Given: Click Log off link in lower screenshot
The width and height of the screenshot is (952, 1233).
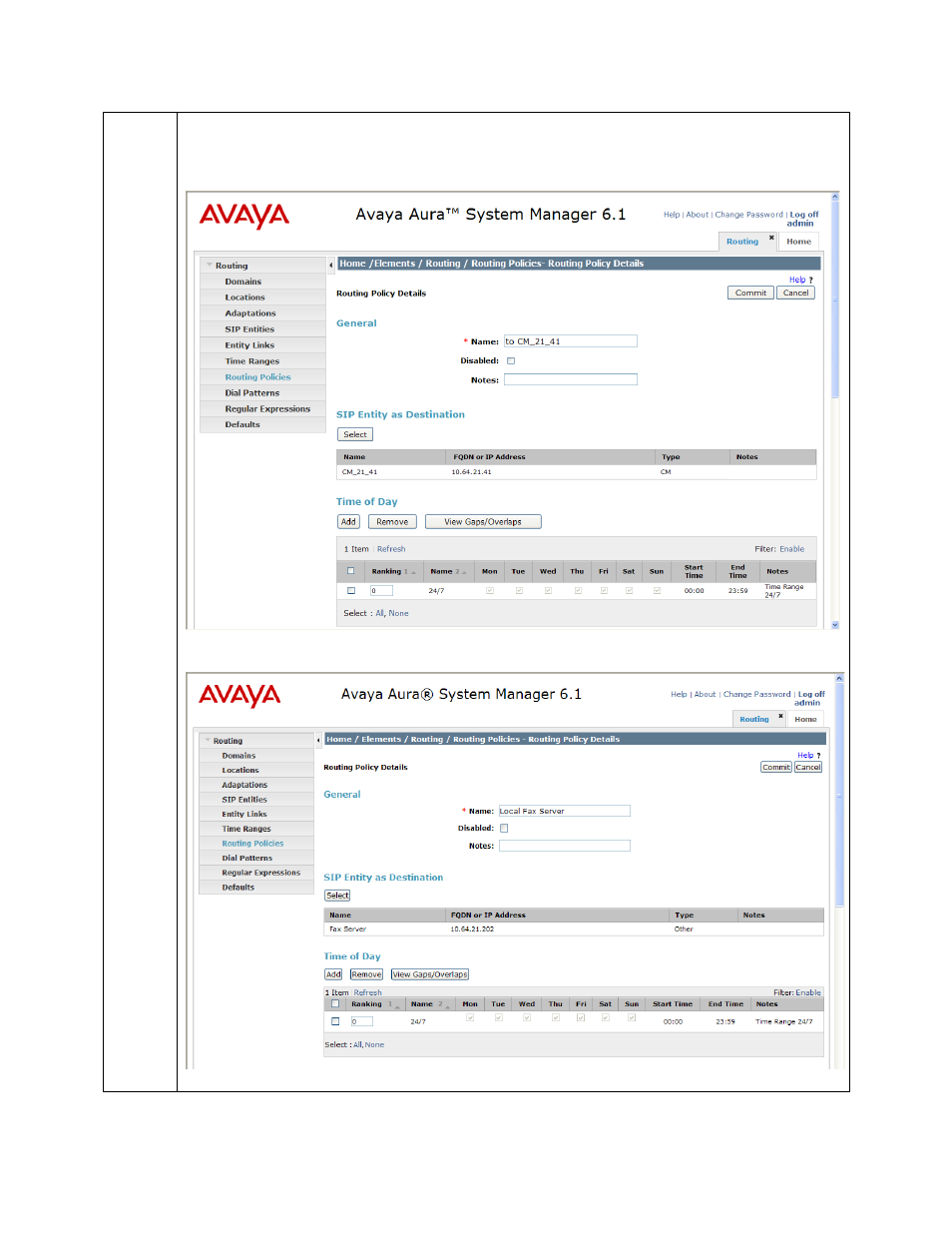Looking at the screenshot, I should (811, 694).
